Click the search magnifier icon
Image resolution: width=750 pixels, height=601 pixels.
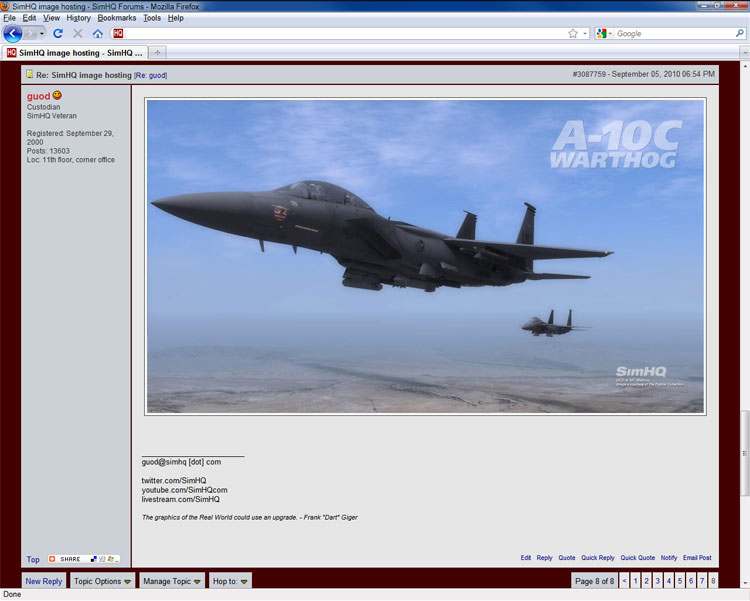pyautogui.click(x=739, y=33)
